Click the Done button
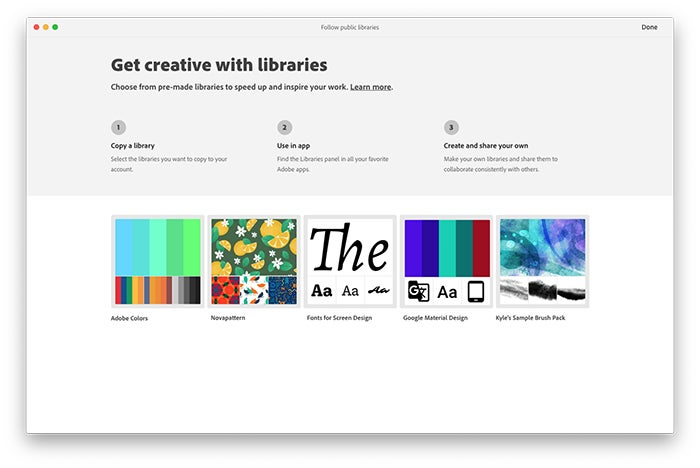Screen dimensions: 700x468 tap(649, 27)
